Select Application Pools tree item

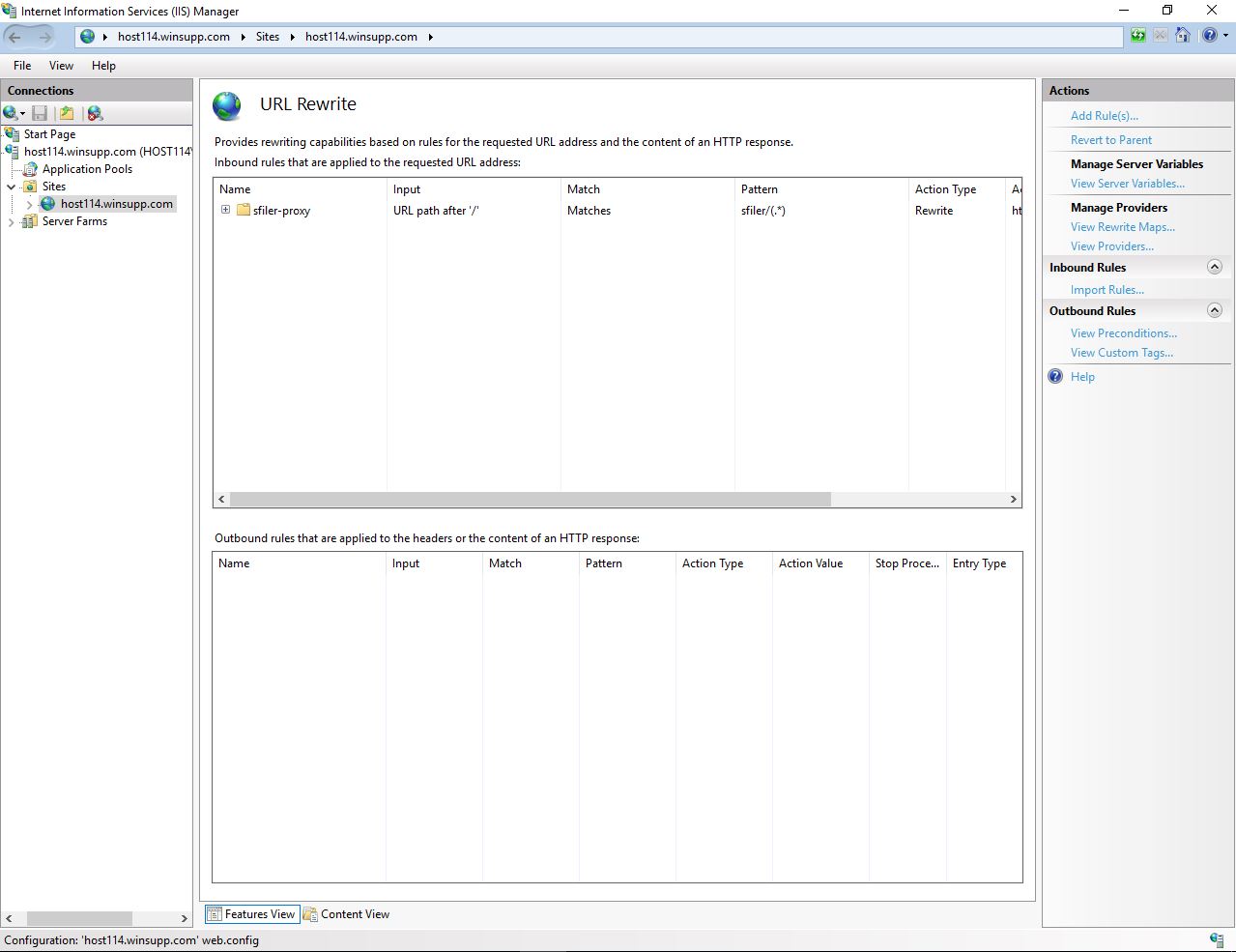click(87, 169)
